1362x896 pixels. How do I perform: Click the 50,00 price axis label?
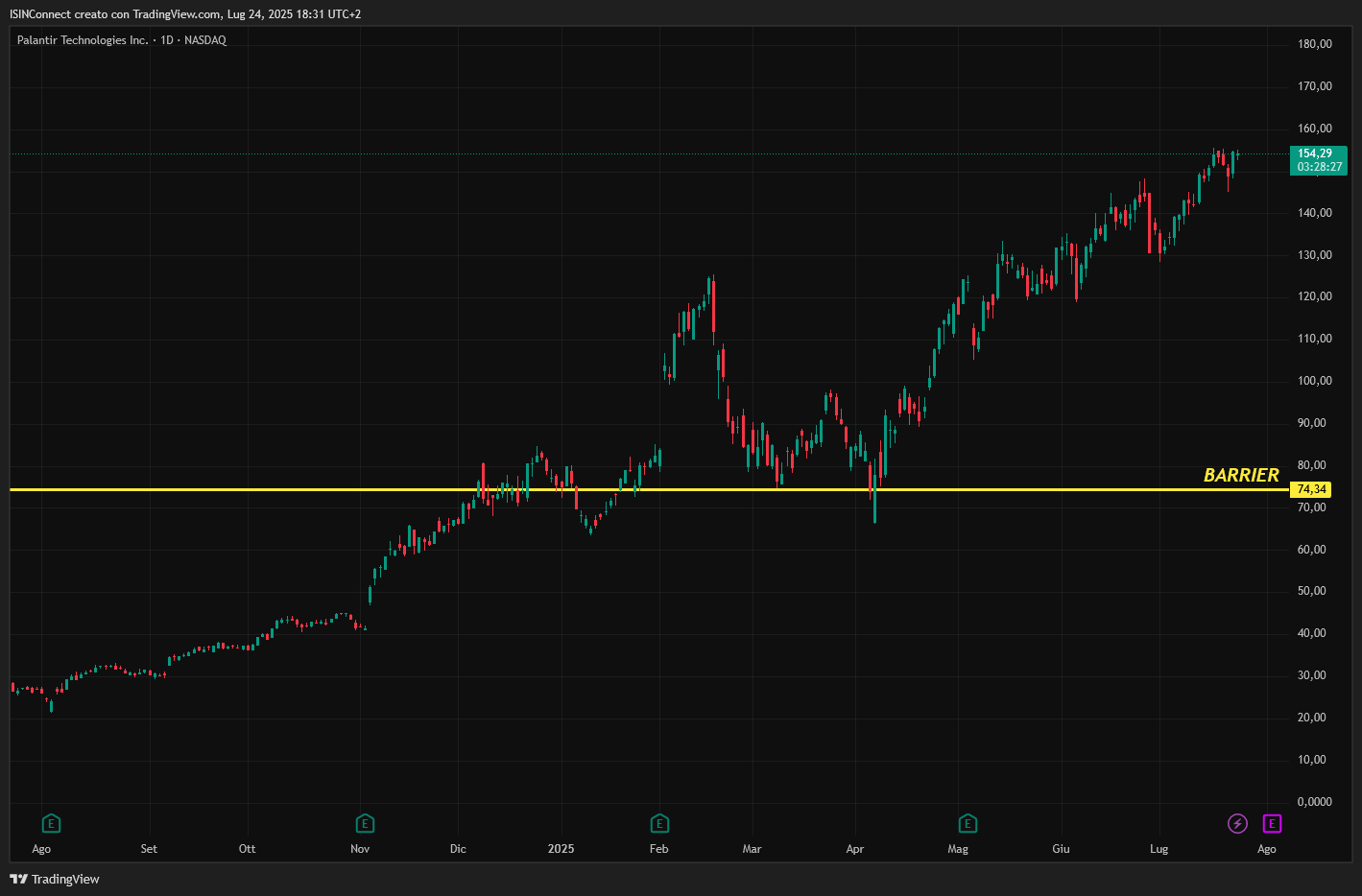pos(1311,591)
